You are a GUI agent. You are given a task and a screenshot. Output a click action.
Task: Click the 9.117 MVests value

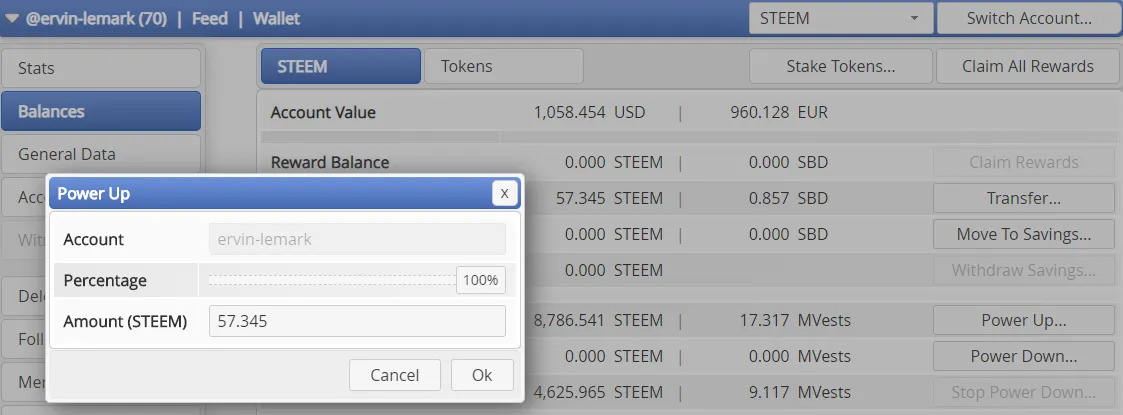pos(801,393)
